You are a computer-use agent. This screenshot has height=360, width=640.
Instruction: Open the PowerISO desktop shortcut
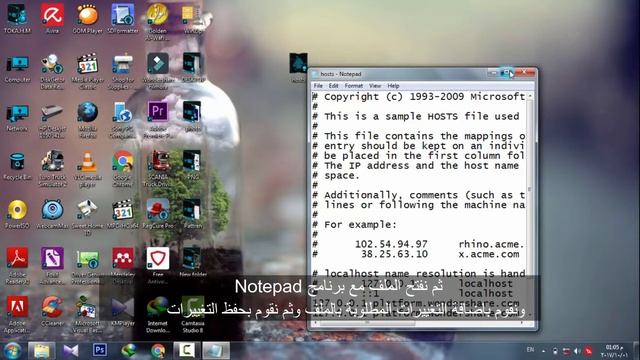[17, 214]
